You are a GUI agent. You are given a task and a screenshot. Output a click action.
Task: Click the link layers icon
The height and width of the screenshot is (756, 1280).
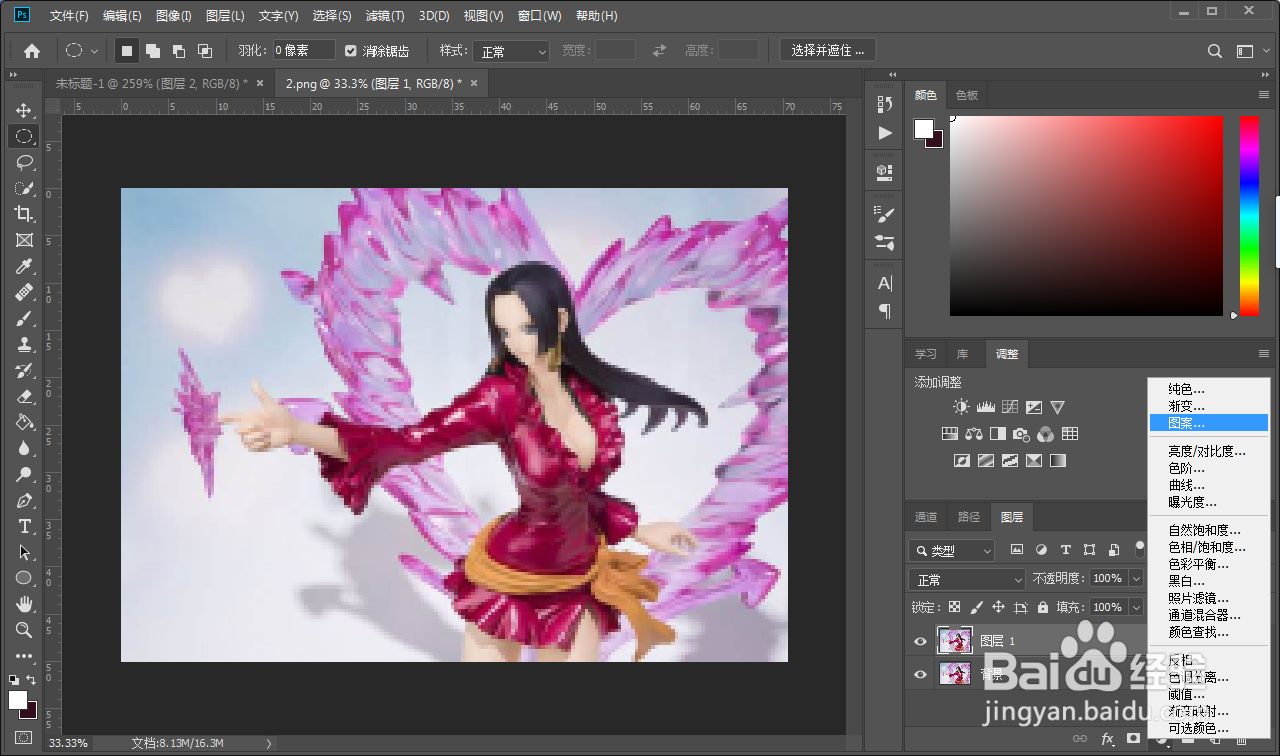tap(1080, 739)
